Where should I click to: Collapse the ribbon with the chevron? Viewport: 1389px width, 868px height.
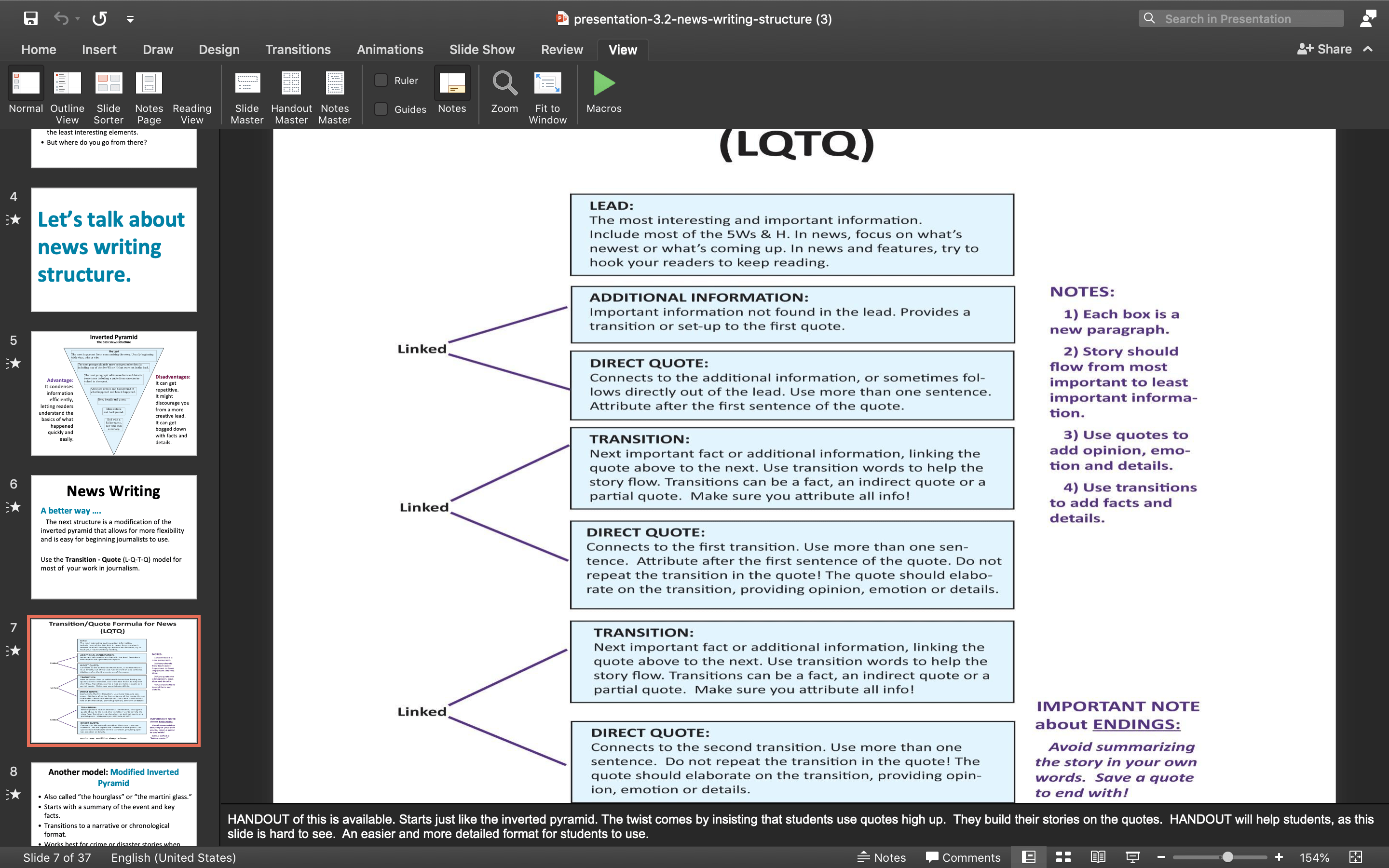point(1368,49)
